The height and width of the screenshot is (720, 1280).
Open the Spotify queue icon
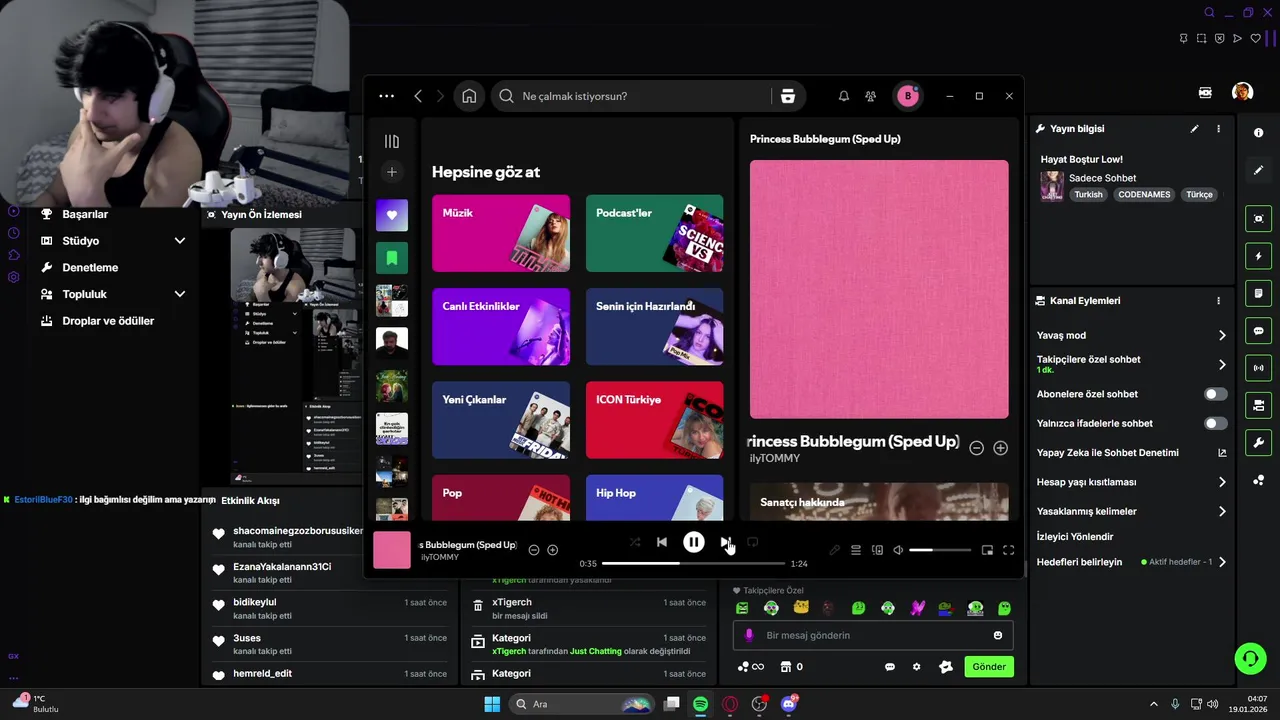(856, 550)
